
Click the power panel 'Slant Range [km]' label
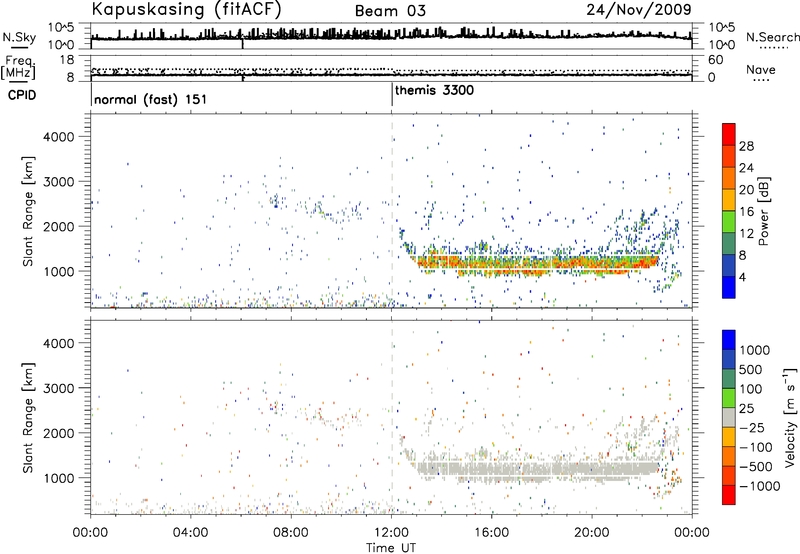[28, 211]
